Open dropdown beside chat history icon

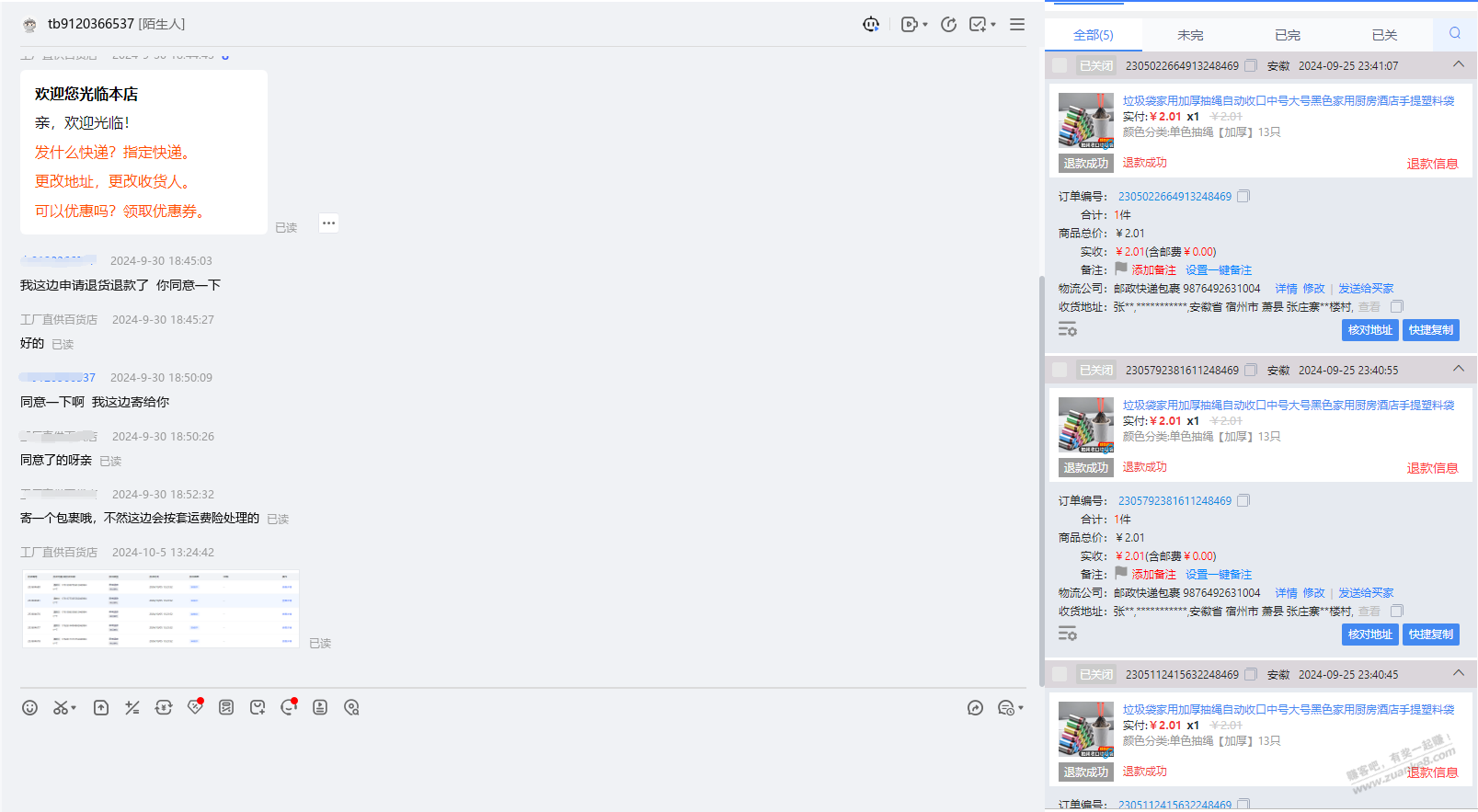[1021, 708]
